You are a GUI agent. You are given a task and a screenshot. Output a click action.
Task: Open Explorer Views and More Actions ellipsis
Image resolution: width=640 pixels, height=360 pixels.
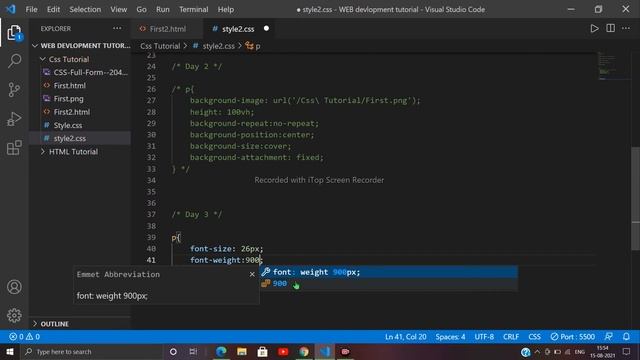pyautogui.click(x=117, y=29)
